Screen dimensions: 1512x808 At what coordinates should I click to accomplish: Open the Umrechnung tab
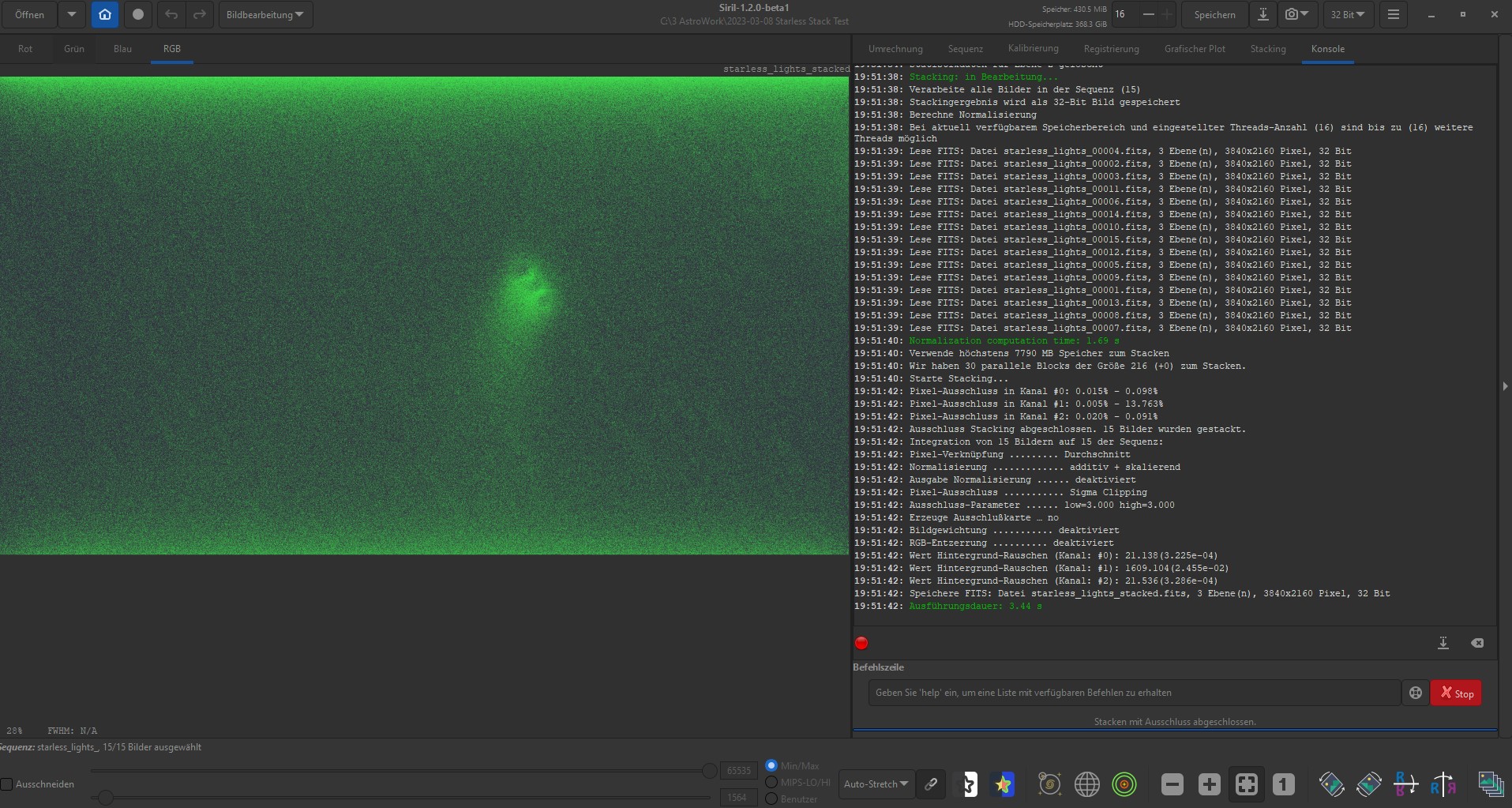895,48
